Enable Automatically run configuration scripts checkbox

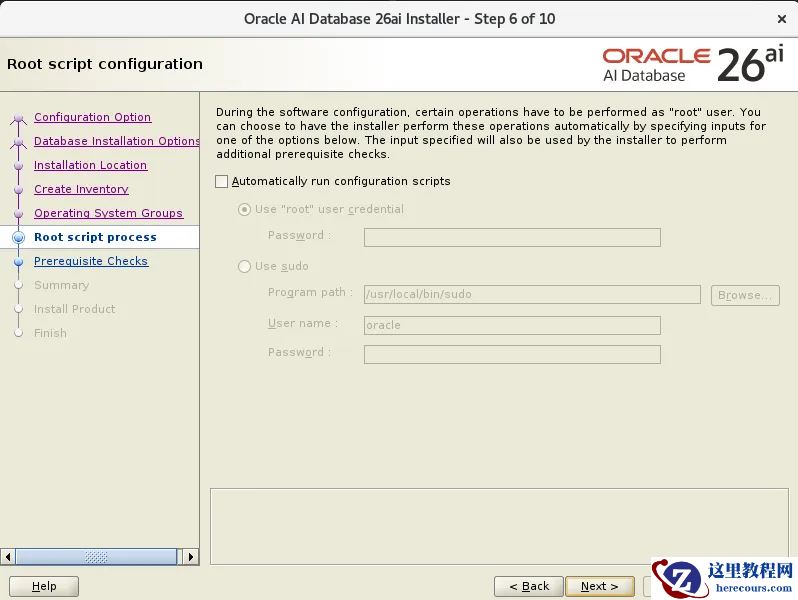(x=221, y=181)
